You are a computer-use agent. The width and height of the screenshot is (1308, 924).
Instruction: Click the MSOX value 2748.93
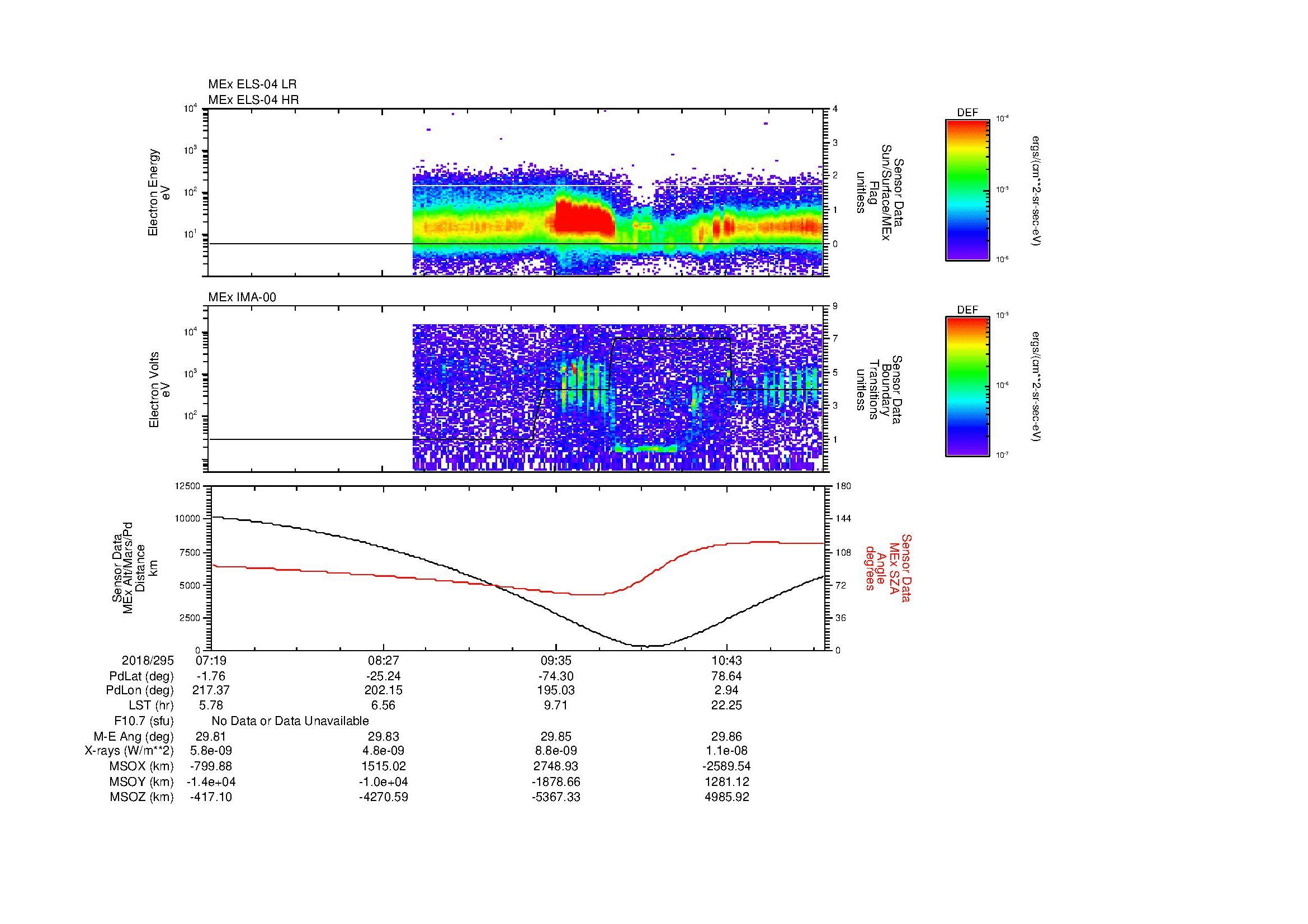tap(556, 766)
